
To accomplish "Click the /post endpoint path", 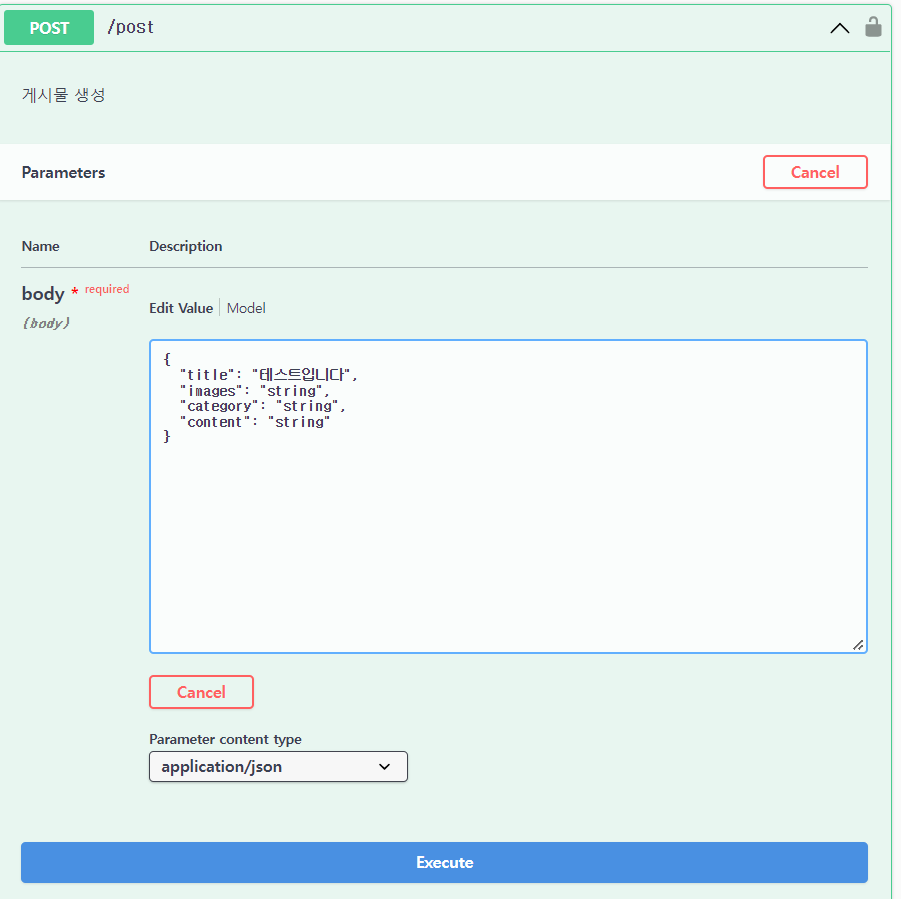I will pos(130,27).
